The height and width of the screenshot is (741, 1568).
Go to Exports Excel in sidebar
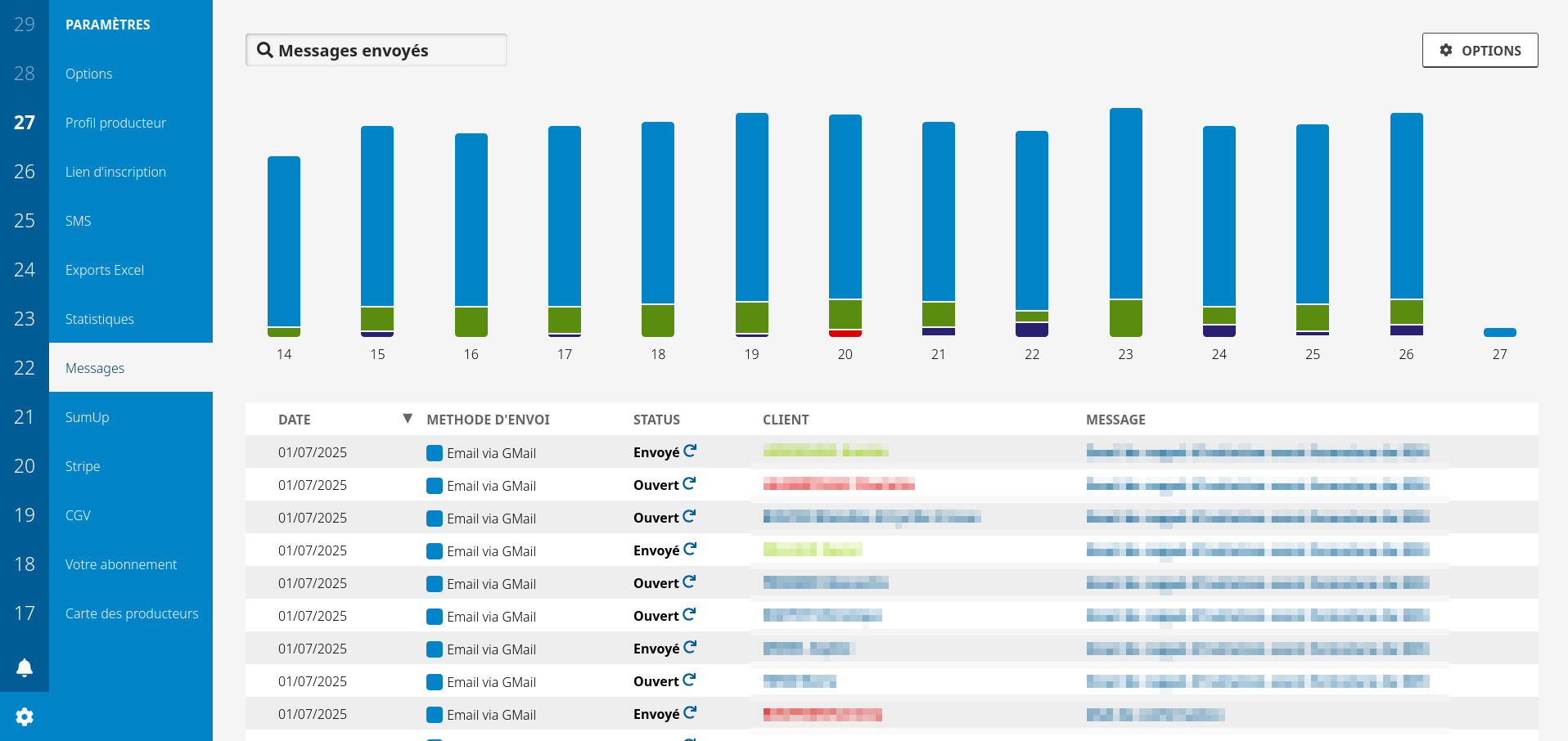[x=105, y=270]
